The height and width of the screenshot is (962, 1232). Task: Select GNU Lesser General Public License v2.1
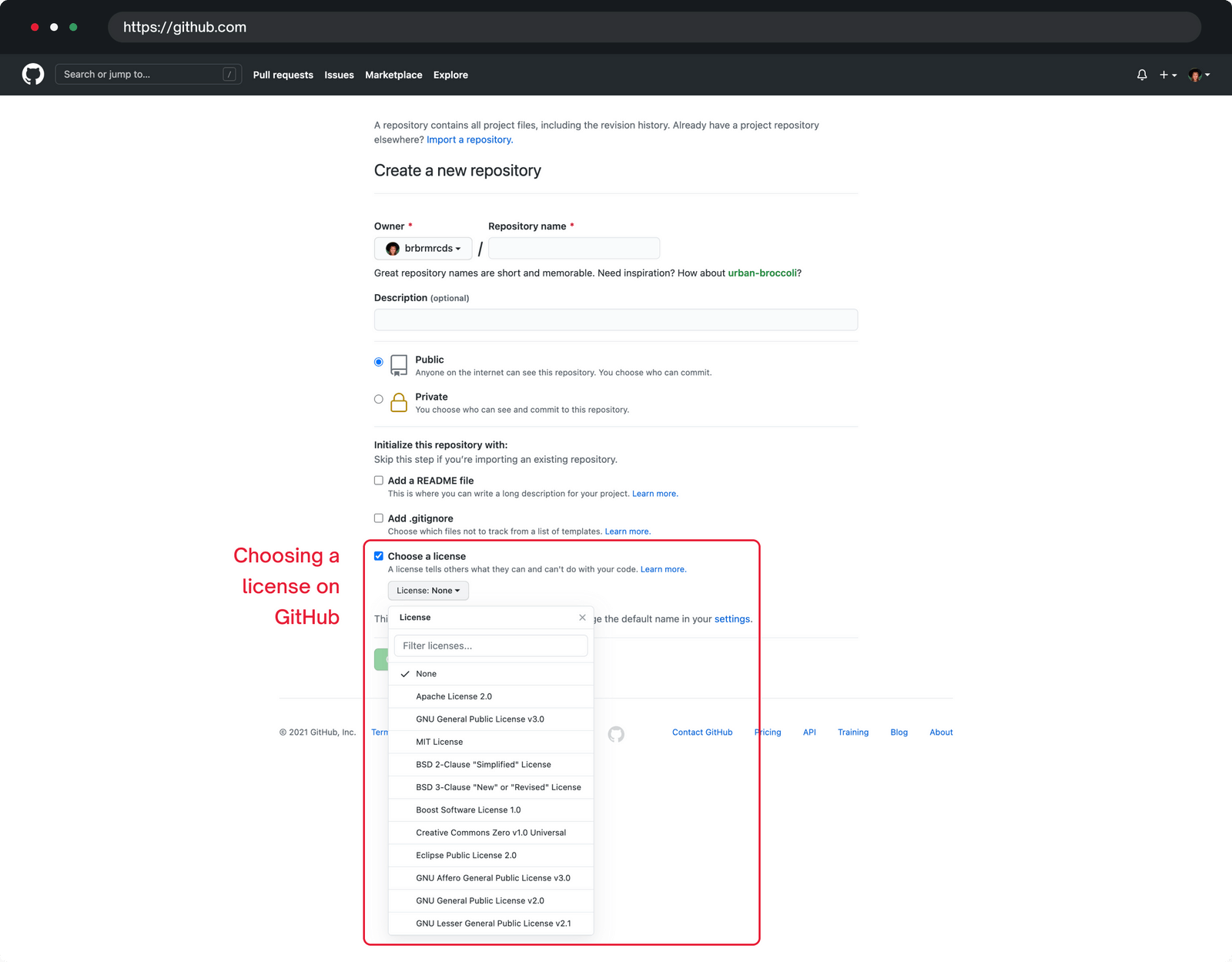(x=491, y=923)
